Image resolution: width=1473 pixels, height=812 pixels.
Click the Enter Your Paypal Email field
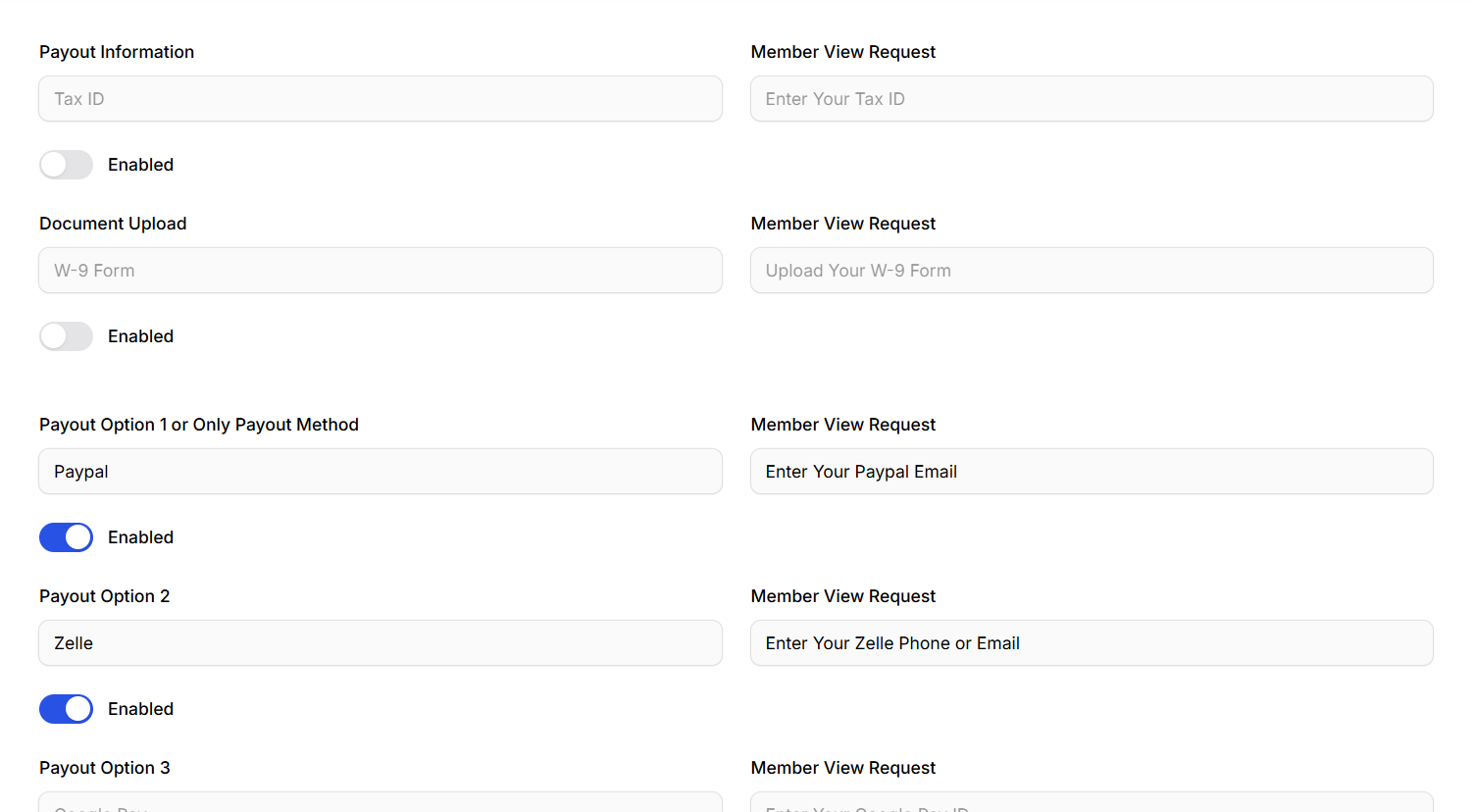pyautogui.click(x=1092, y=472)
